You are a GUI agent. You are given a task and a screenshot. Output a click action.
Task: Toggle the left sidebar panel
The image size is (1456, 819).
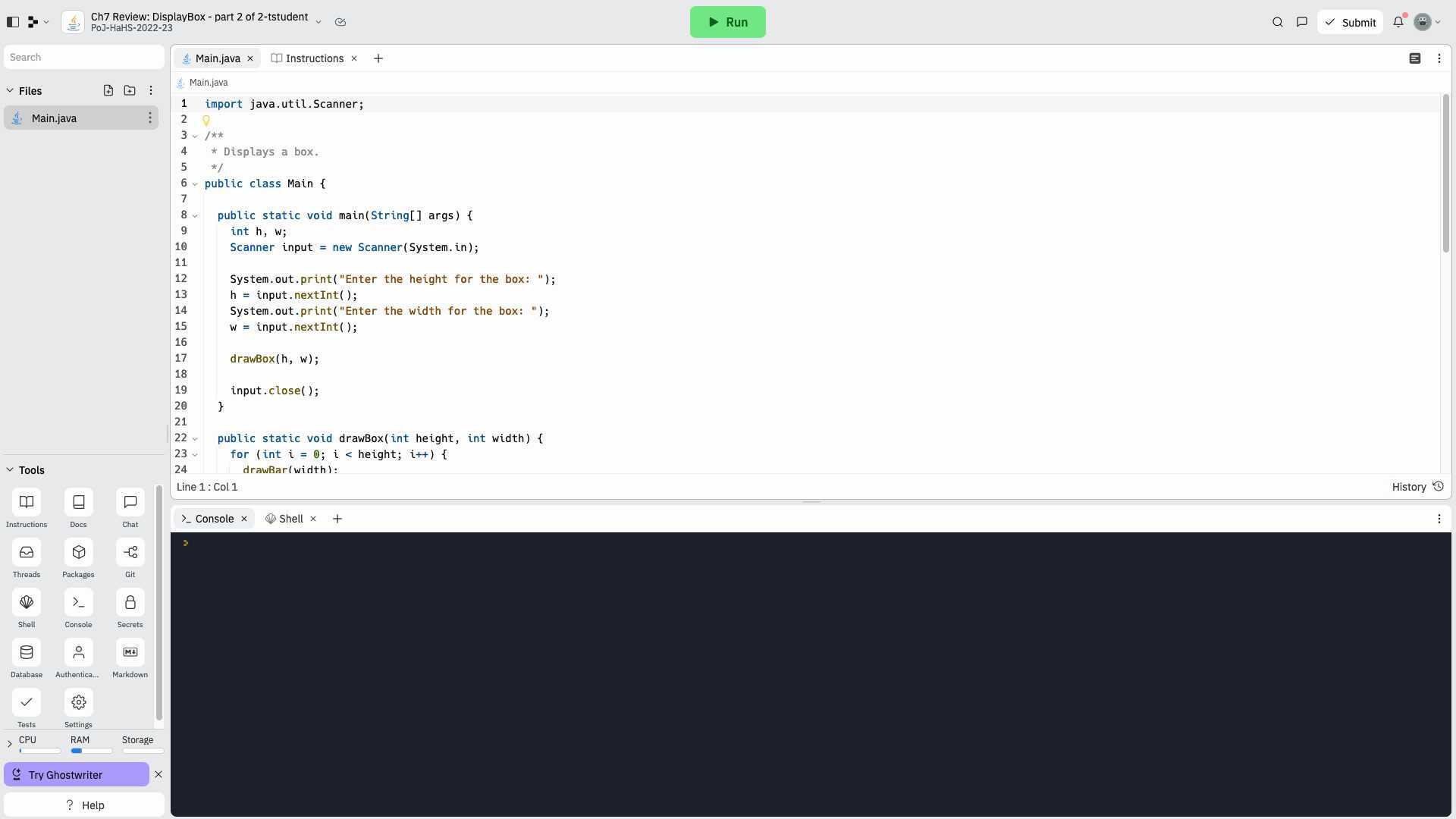[x=13, y=22]
